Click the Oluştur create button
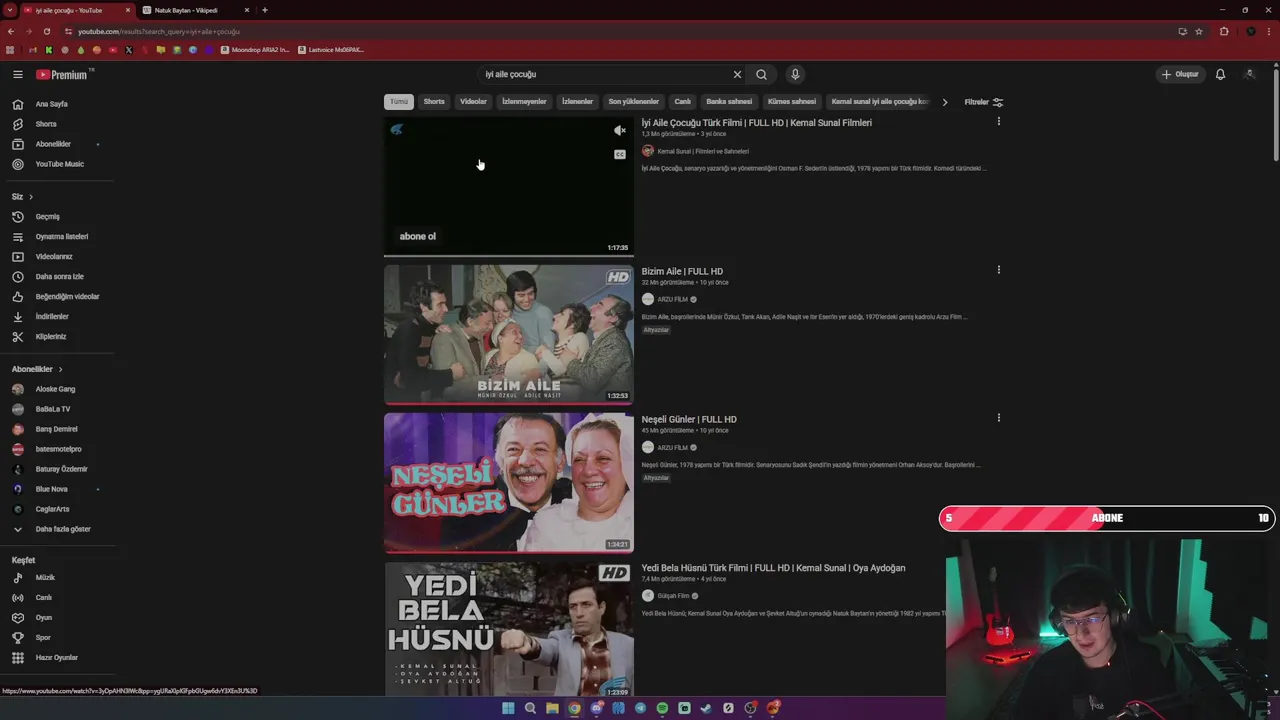The image size is (1280, 720). coord(1179,74)
